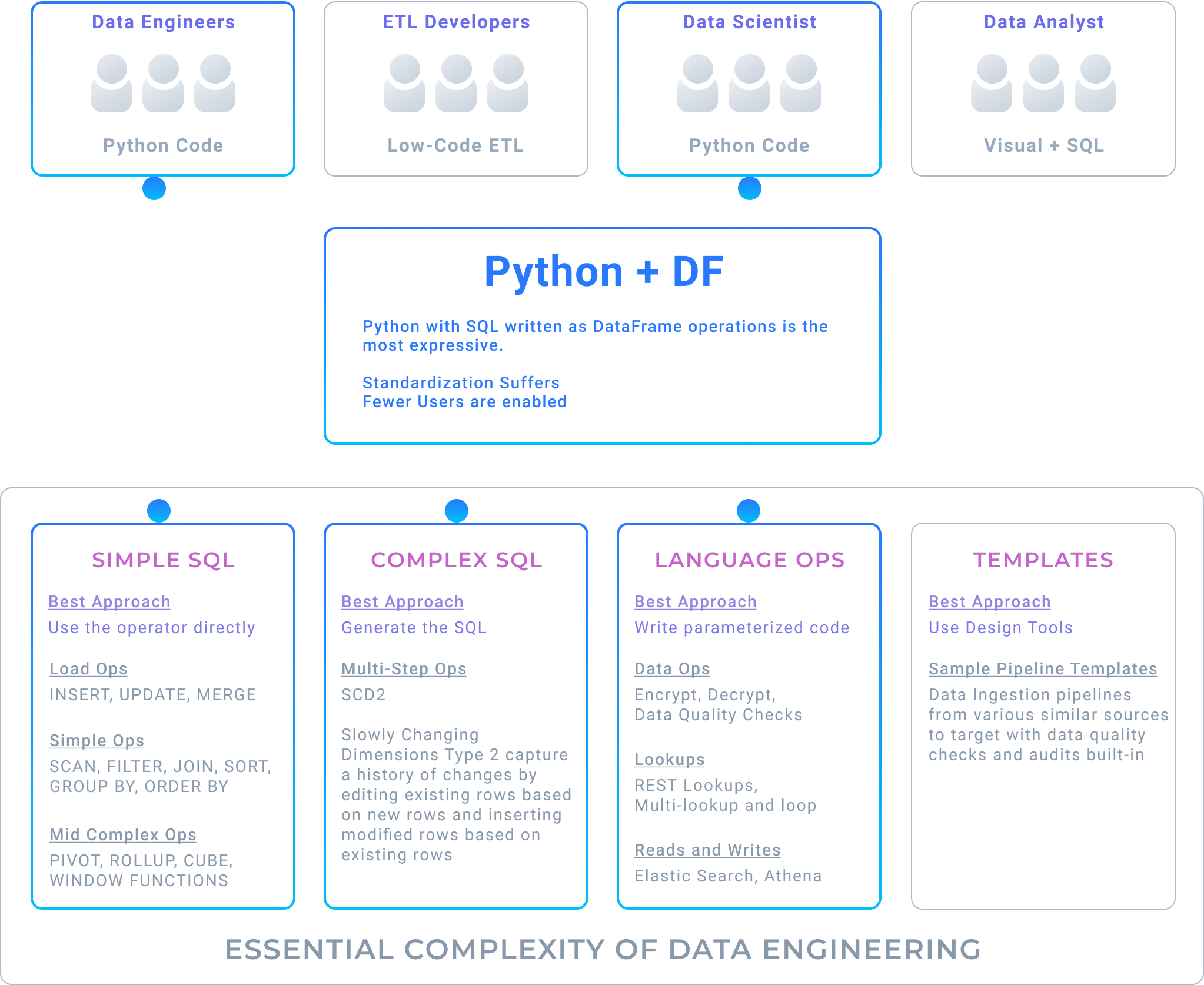Click the ETL Developers people icon group
Image resolution: width=1204 pixels, height=985 pixels.
point(456,84)
